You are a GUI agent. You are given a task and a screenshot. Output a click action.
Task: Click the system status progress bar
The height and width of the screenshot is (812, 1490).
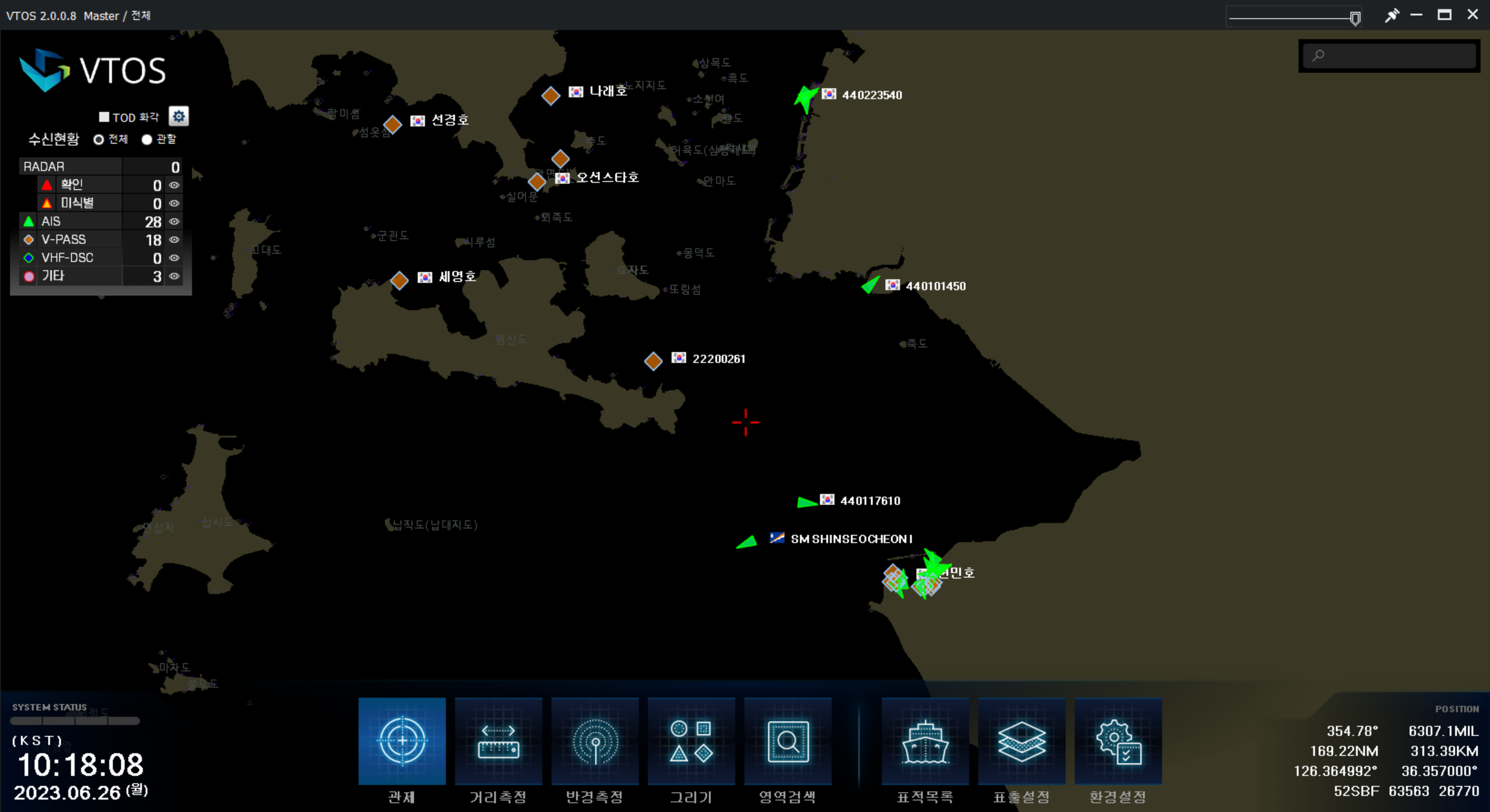[75, 721]
